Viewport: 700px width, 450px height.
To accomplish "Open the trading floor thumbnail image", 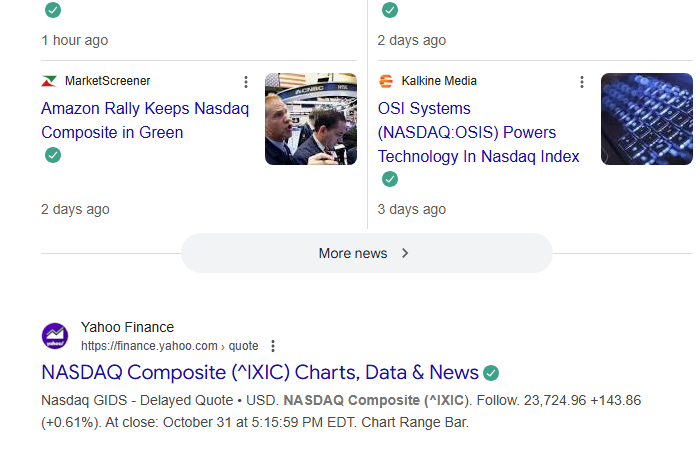I will (x=311, y=119).
